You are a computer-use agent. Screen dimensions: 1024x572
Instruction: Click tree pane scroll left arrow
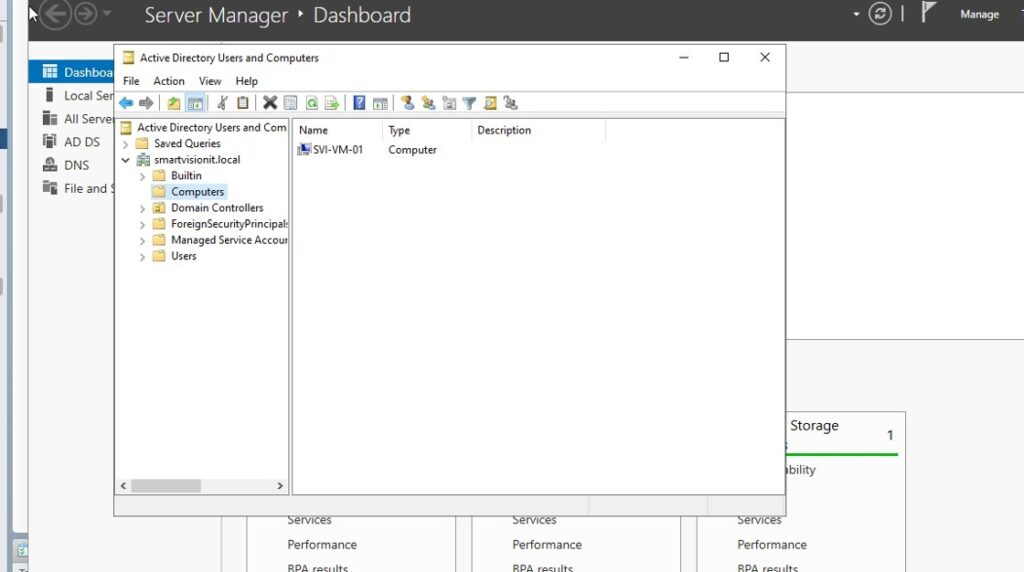[x=123, y=486]
